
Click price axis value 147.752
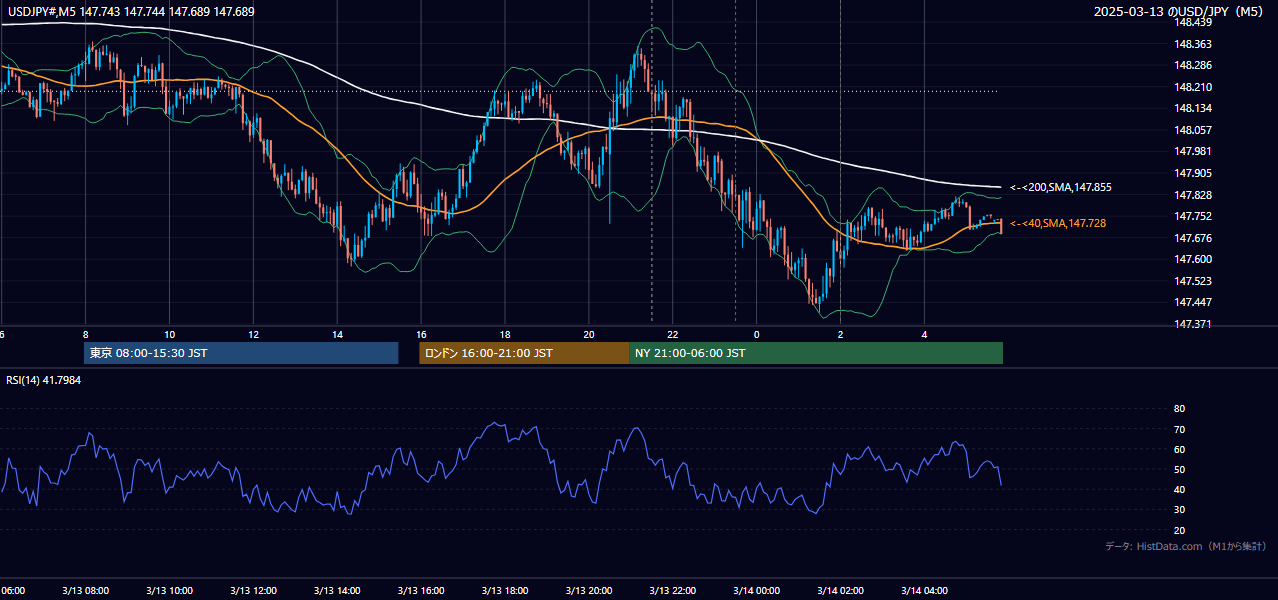pos(1195,216)
